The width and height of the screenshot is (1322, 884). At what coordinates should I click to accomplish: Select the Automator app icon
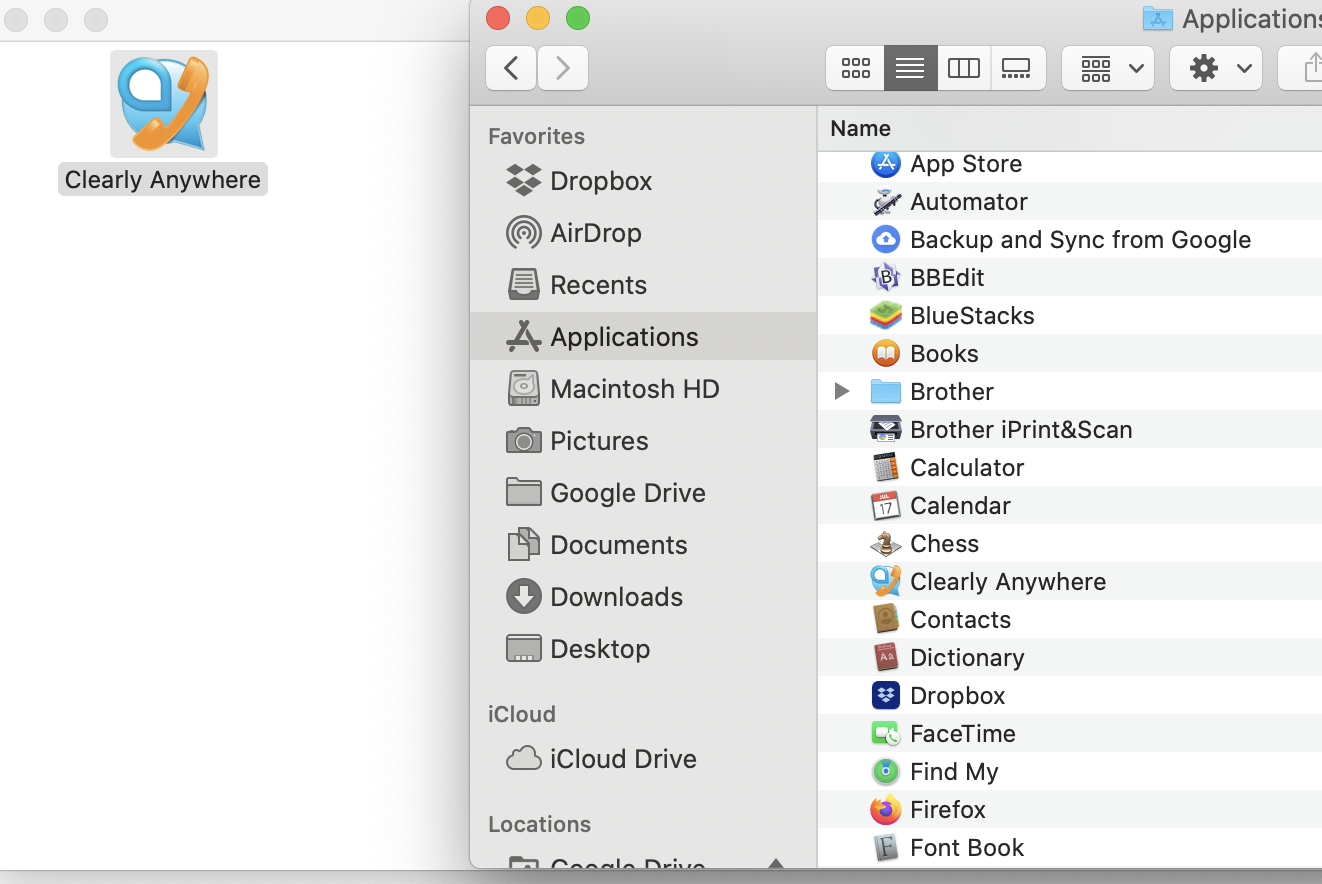point(886,201)
